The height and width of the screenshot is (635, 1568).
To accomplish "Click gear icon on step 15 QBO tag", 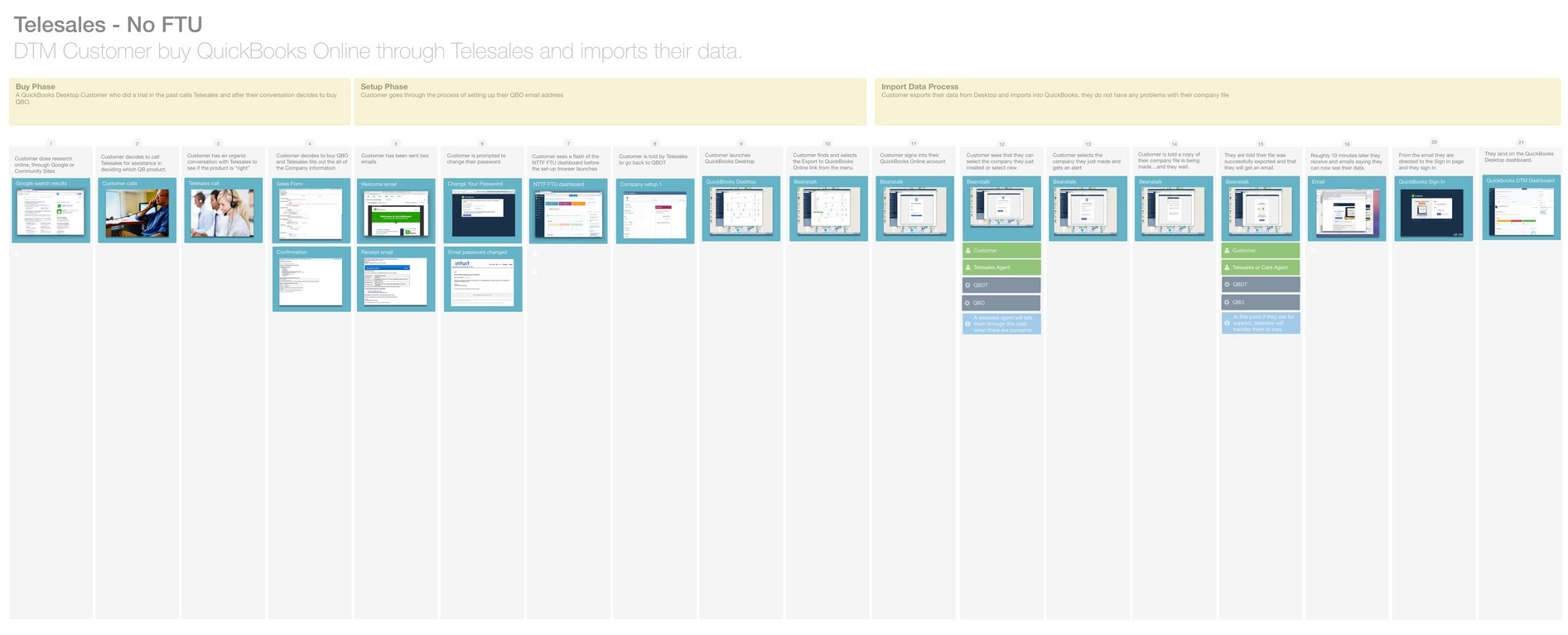I will (1227, 302).
